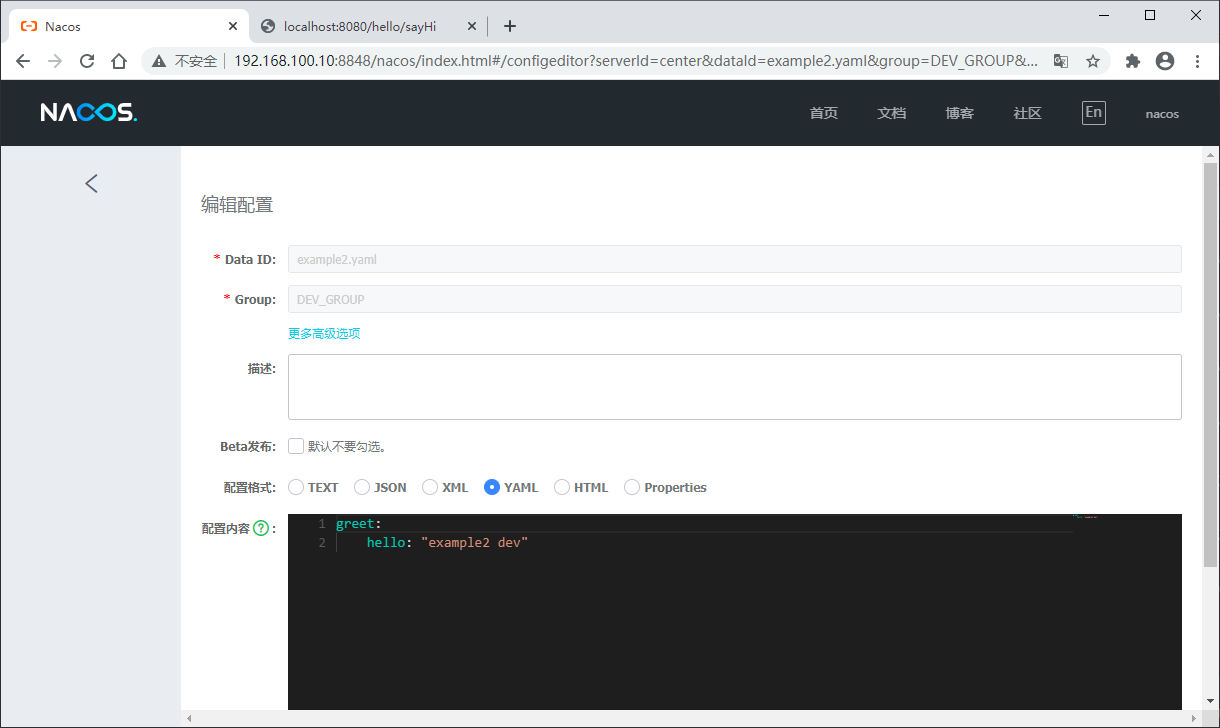This screenshot has height=728, width=1220.
Task: Click the Nacos logo in header
Action: 89,113
